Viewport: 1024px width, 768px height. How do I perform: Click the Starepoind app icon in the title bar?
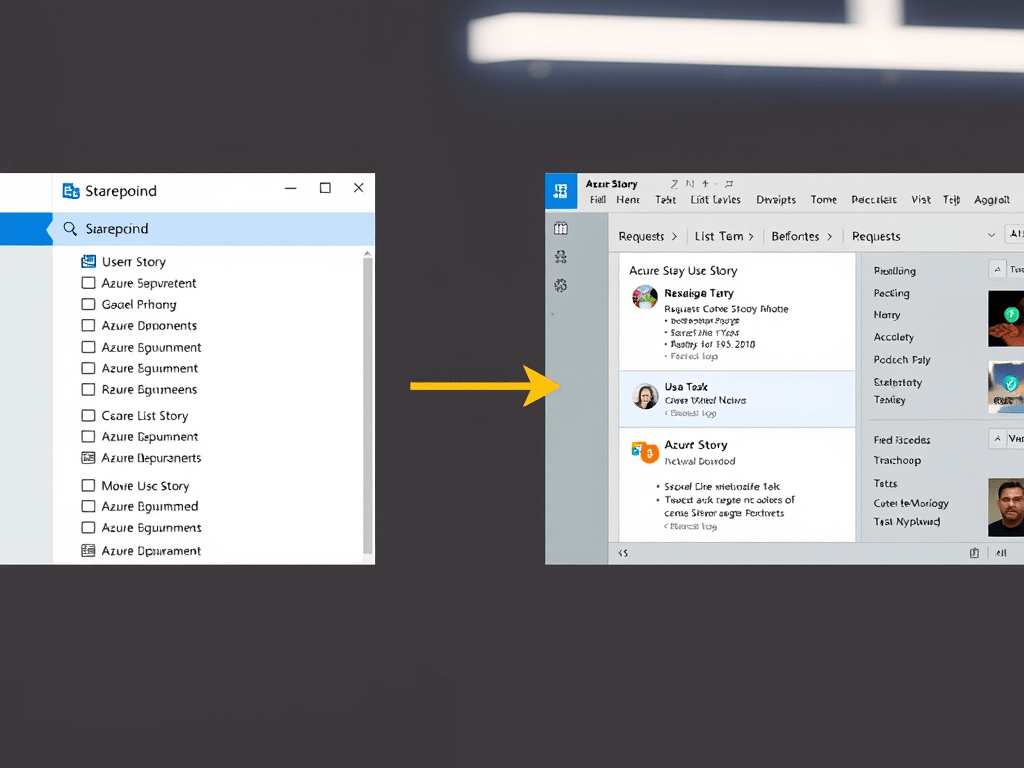point(69,190)
